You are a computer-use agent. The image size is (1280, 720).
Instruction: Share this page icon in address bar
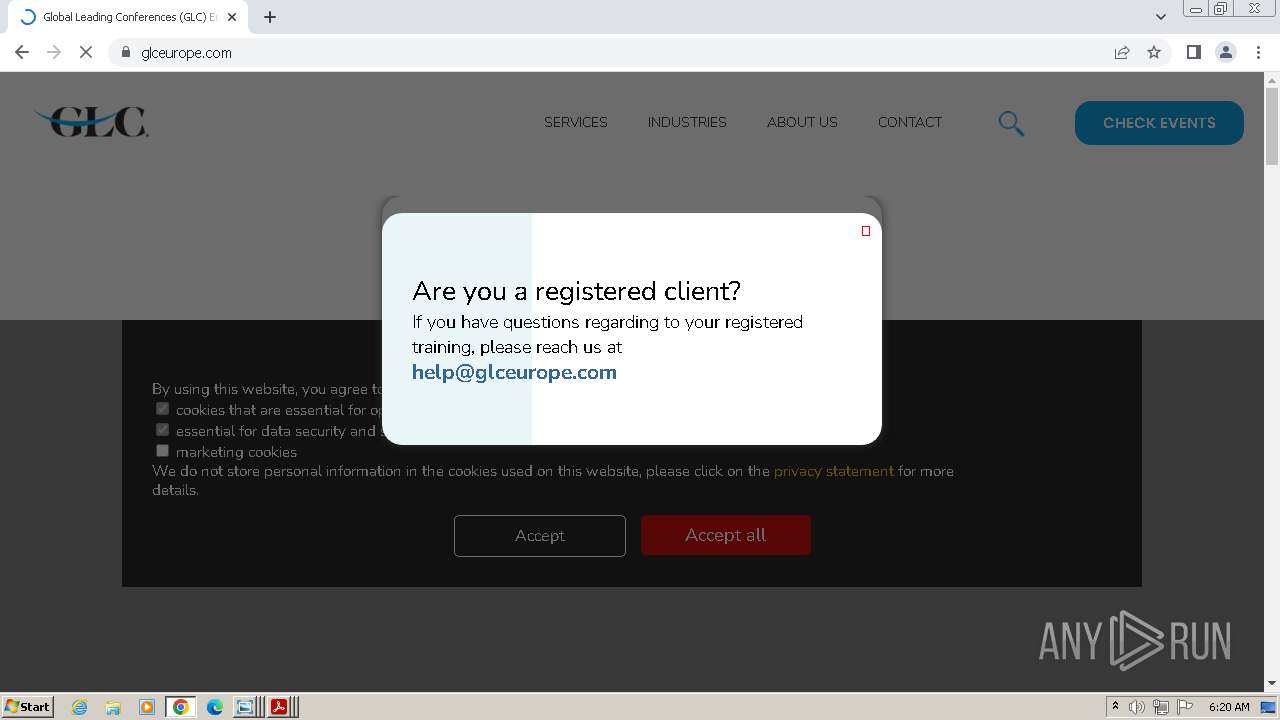[x=1122, y=52]
